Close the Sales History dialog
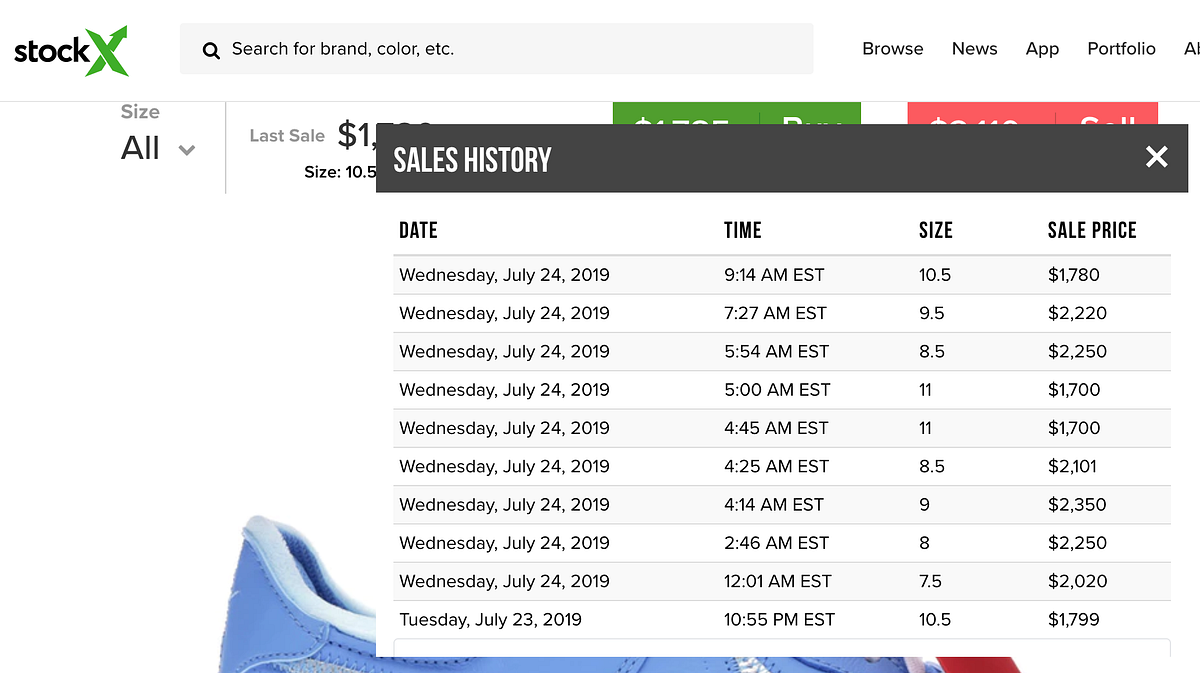Image resolution: width=1200 pixels, height=673 pixels. pos(1156,157)
